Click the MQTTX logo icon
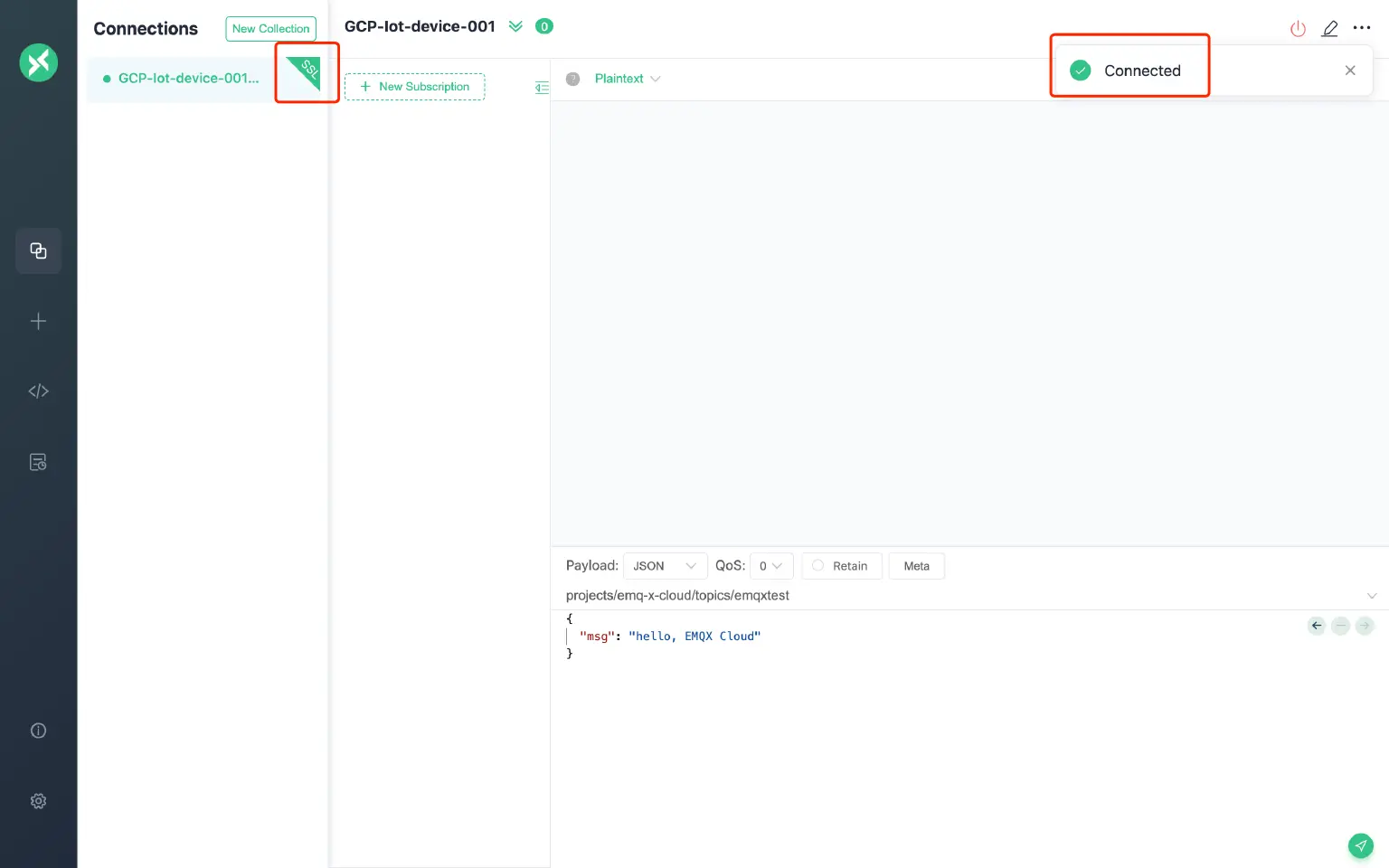Screen dimensions: 1389x868 click(x=38, y=62)
